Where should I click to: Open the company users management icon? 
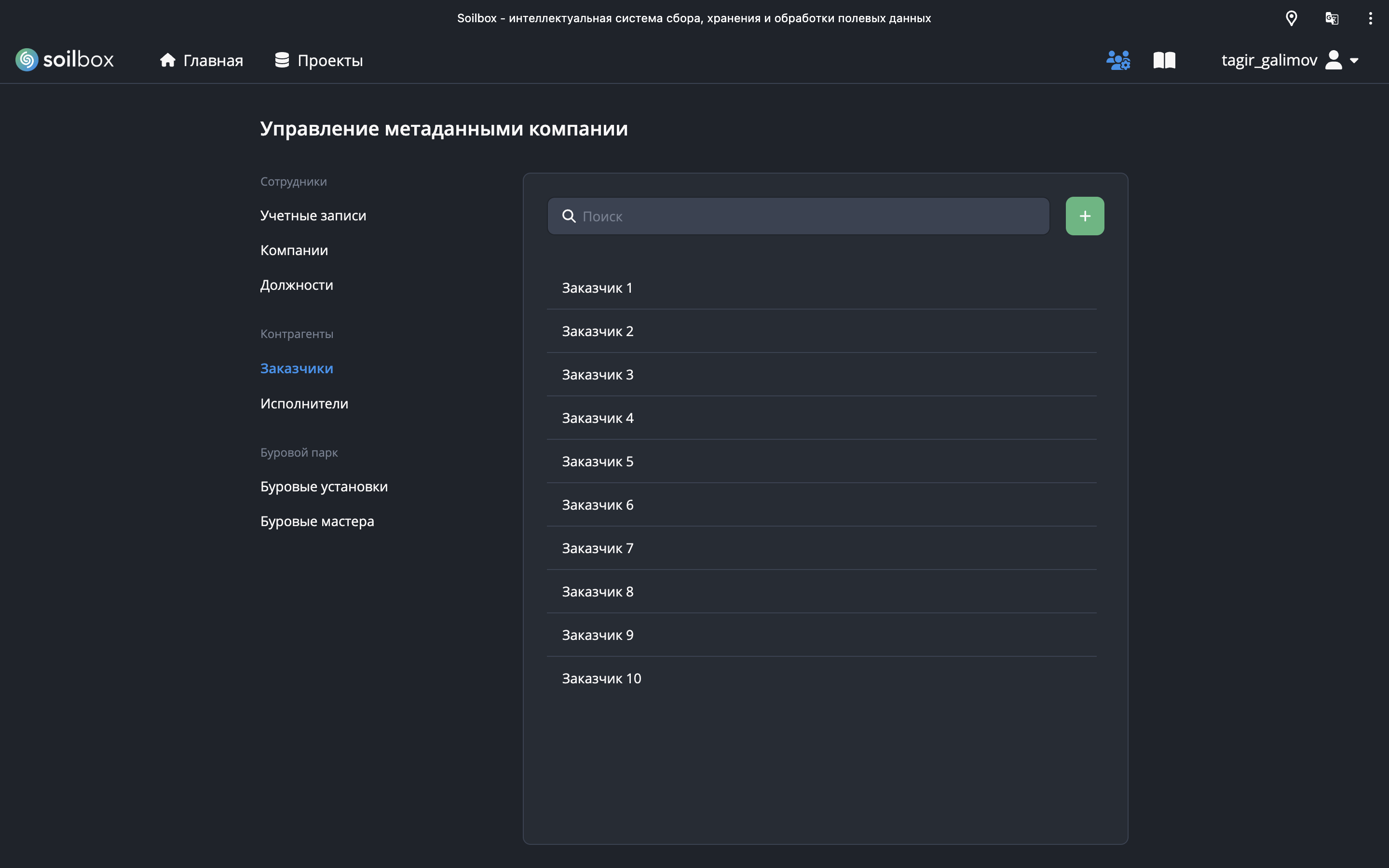coord(1118,60)
